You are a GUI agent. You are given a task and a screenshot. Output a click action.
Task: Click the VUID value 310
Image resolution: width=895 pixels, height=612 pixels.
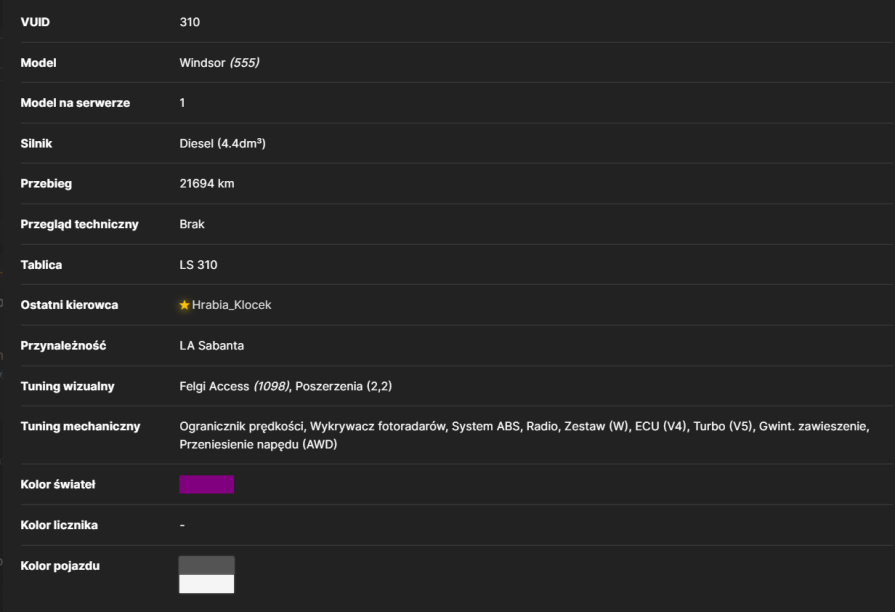coord(190,22)
